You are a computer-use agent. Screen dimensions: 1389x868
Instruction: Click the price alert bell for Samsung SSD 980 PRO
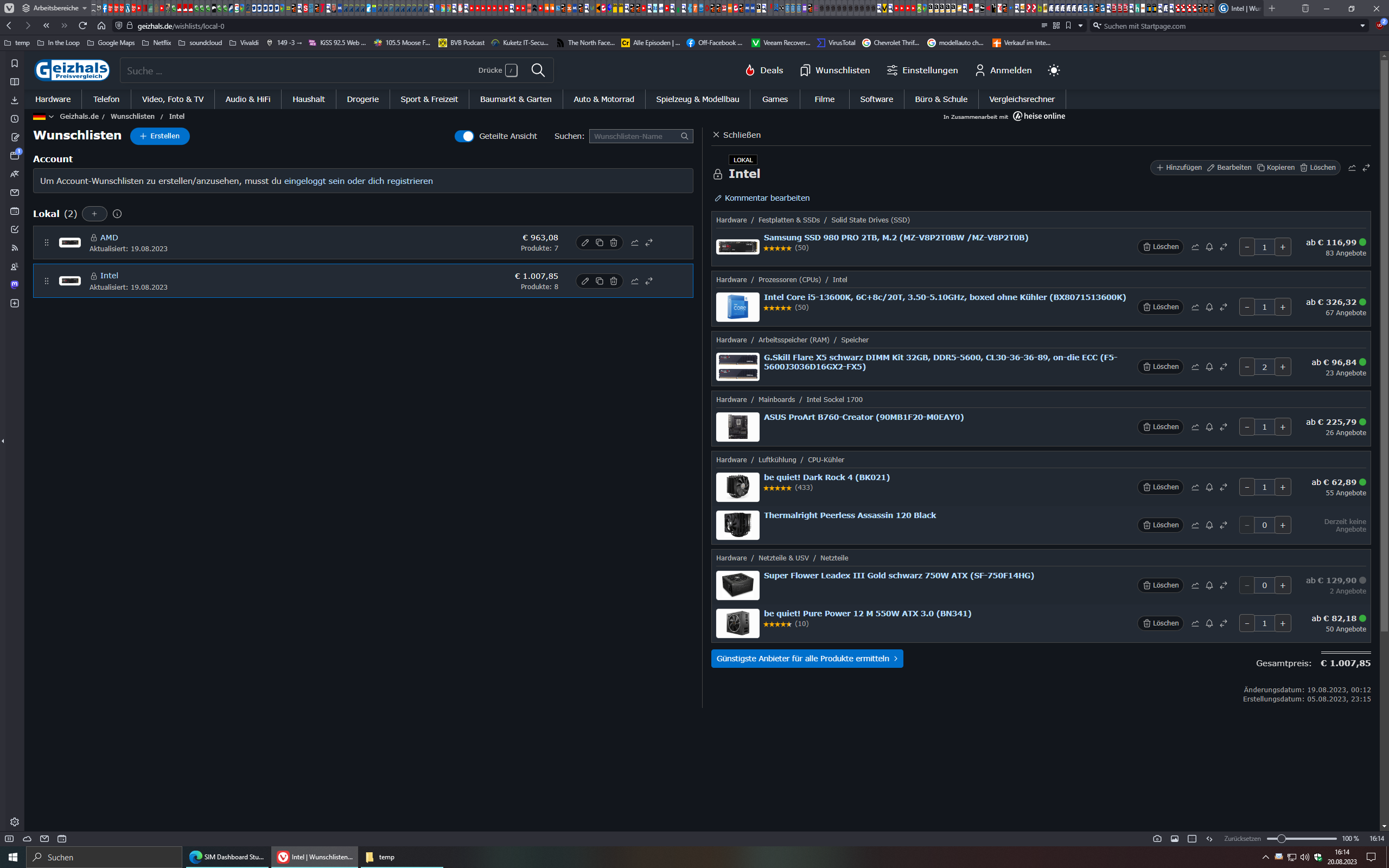pyautogui.click(x=1209, y=247)
